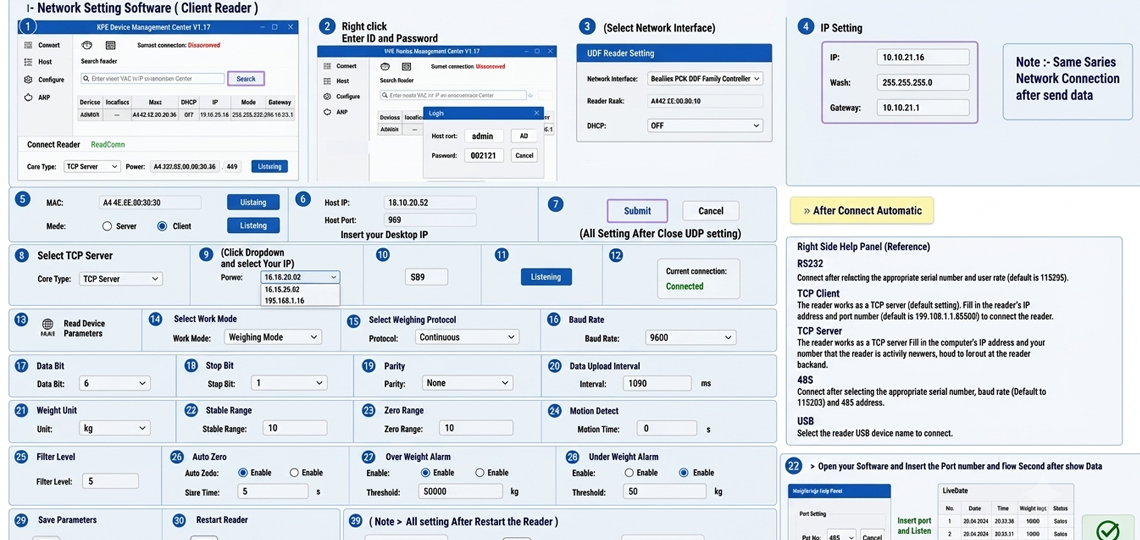Open the Stop Bit dropdown
This screenshot has height=540, width=1140.
coord(289,383)
